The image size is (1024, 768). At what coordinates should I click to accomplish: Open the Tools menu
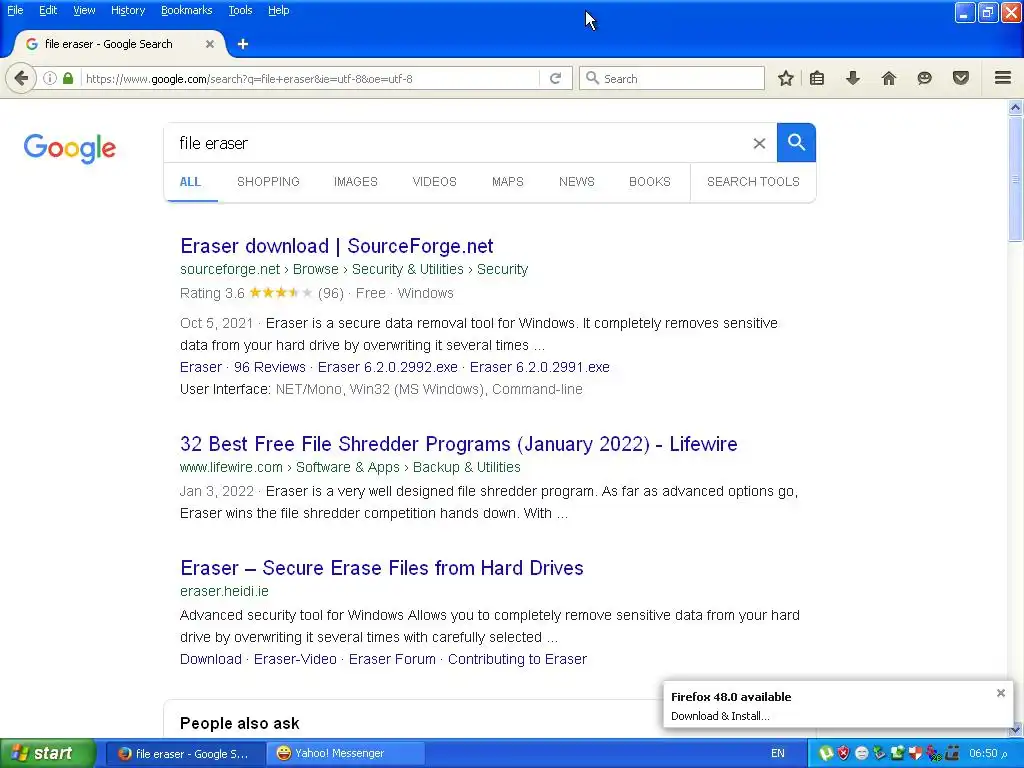tap(240, 10)
